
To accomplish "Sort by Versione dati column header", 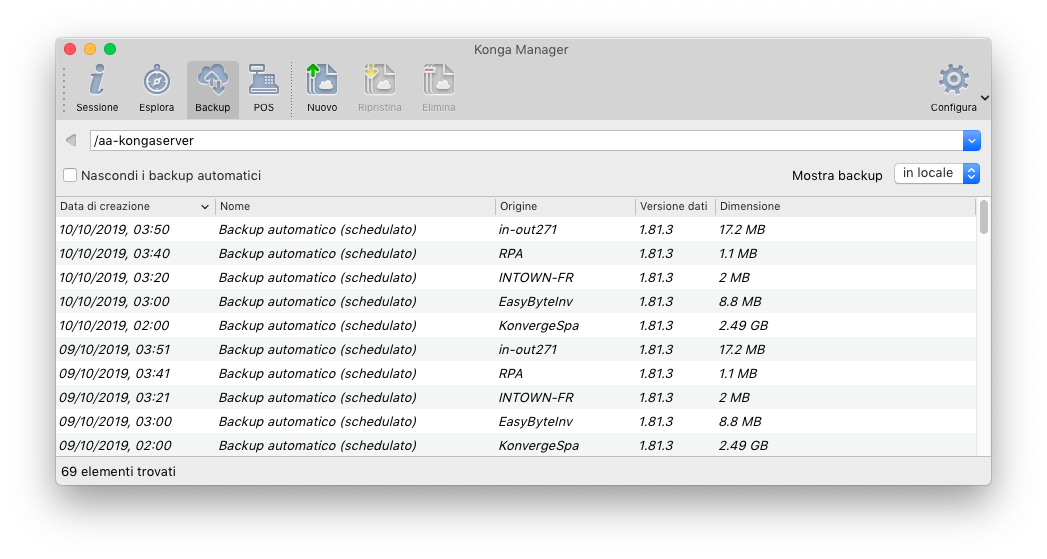I will [675, 206].
